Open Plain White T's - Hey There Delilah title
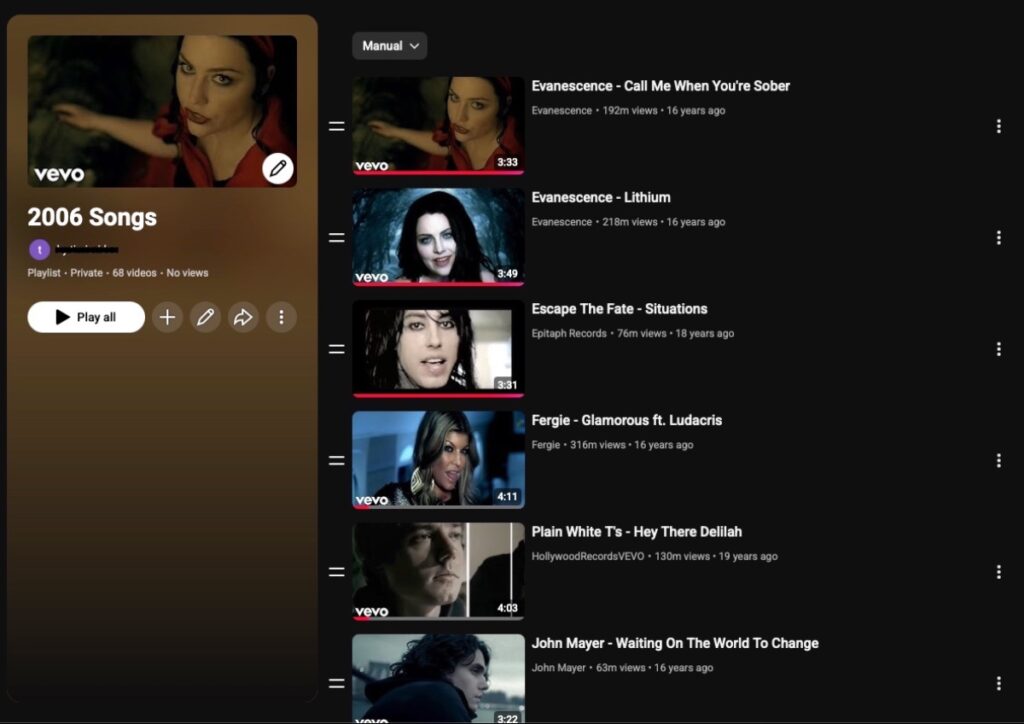The height and width of the screenshot is (724, 1024). tap(637, 532)
